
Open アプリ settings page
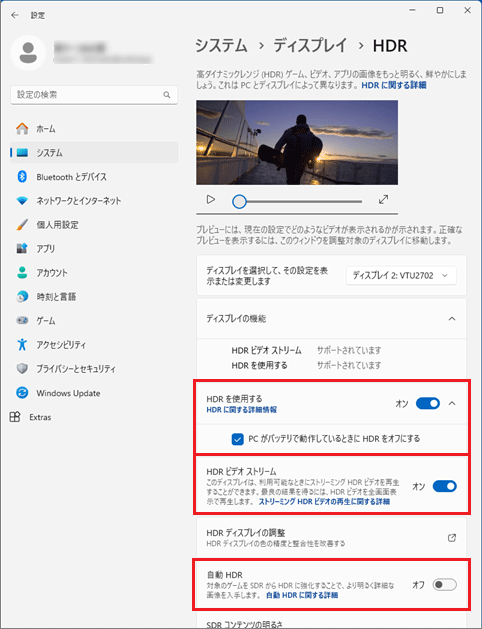[x=94, y=248]
